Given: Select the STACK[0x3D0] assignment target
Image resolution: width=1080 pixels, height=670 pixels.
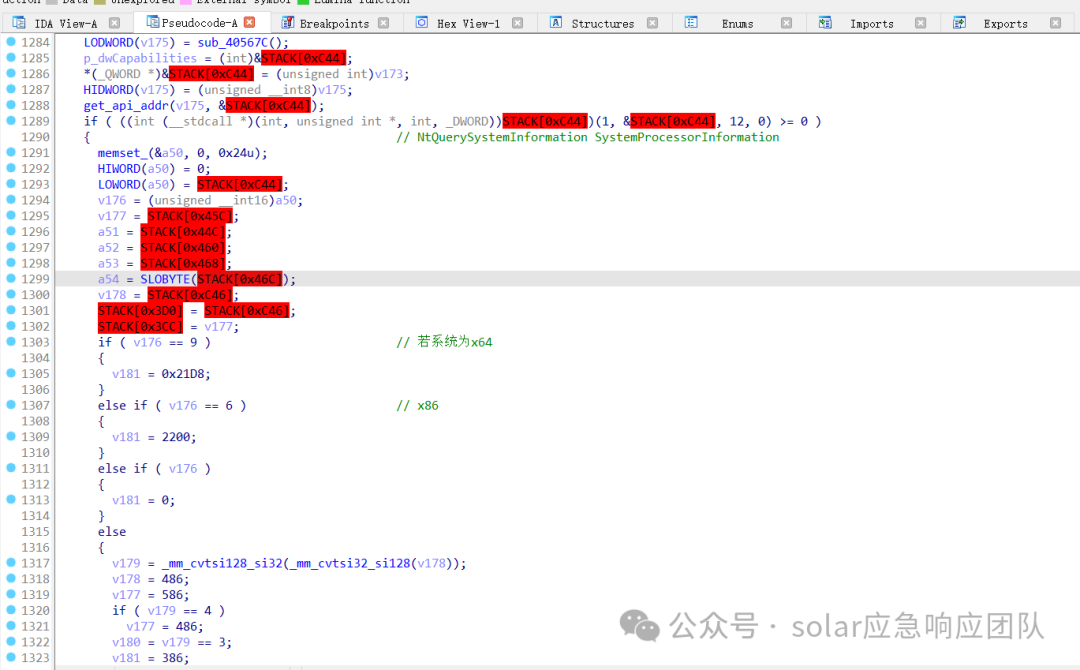Looking at the screenshot, I should pos(141,311).
